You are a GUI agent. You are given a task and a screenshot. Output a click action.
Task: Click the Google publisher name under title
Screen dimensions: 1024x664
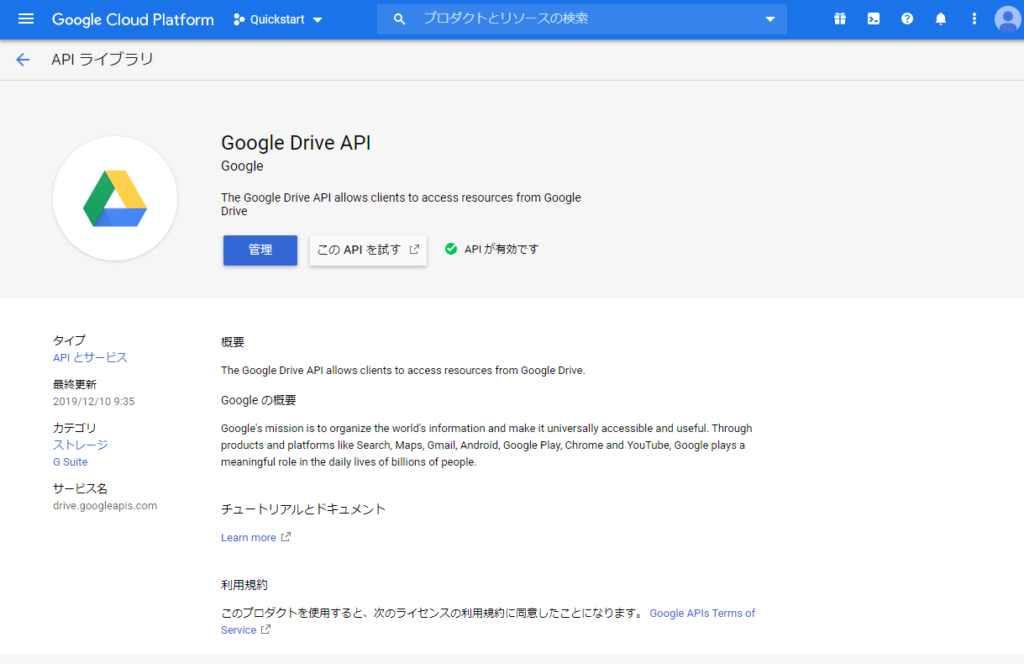click(x=242, y=166)
